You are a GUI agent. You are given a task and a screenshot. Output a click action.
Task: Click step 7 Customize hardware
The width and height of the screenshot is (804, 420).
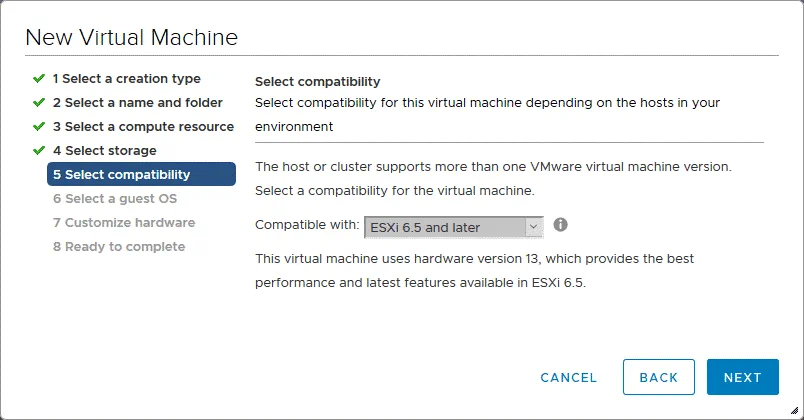click(124, 222)
